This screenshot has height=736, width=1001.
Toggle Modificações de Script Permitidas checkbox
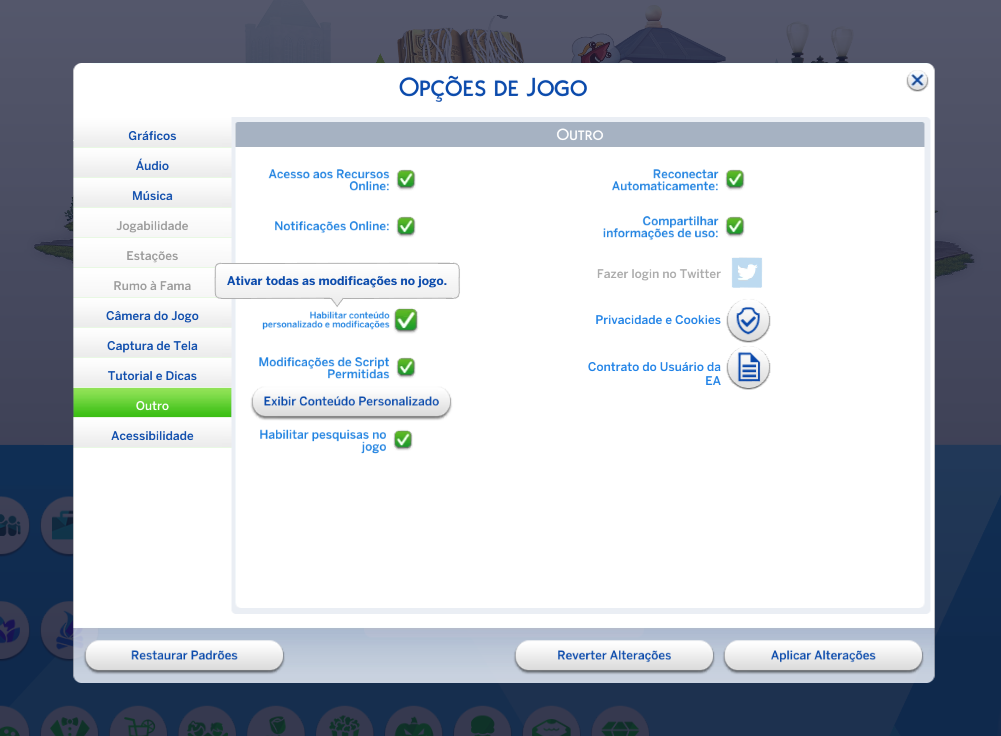click(406, 367)
